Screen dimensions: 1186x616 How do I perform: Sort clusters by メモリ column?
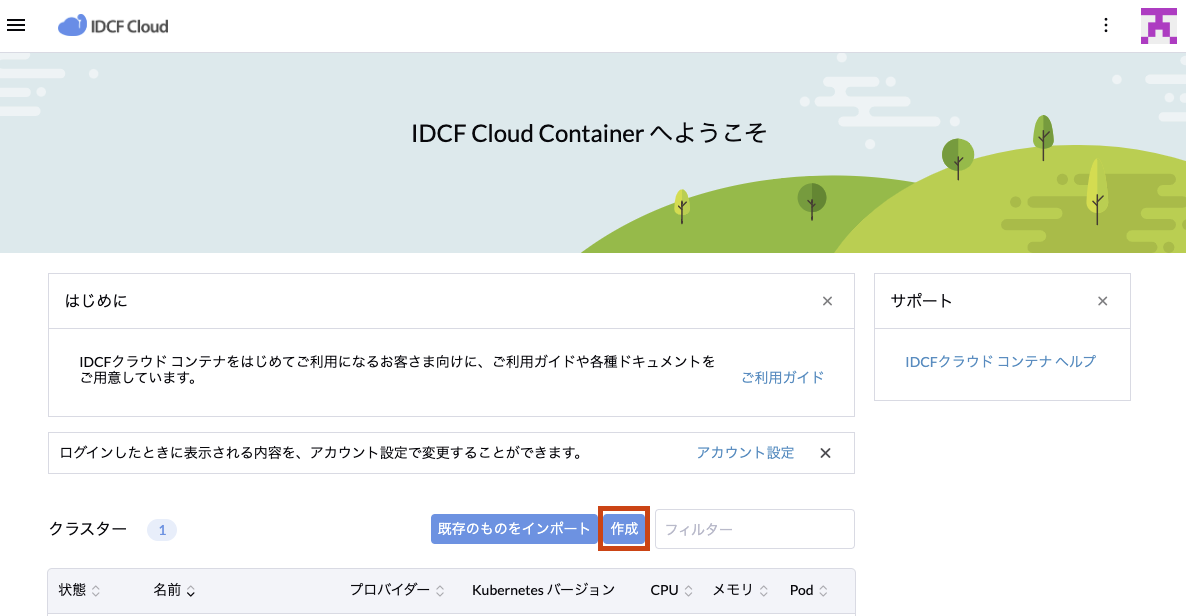(x=740, y=590)
